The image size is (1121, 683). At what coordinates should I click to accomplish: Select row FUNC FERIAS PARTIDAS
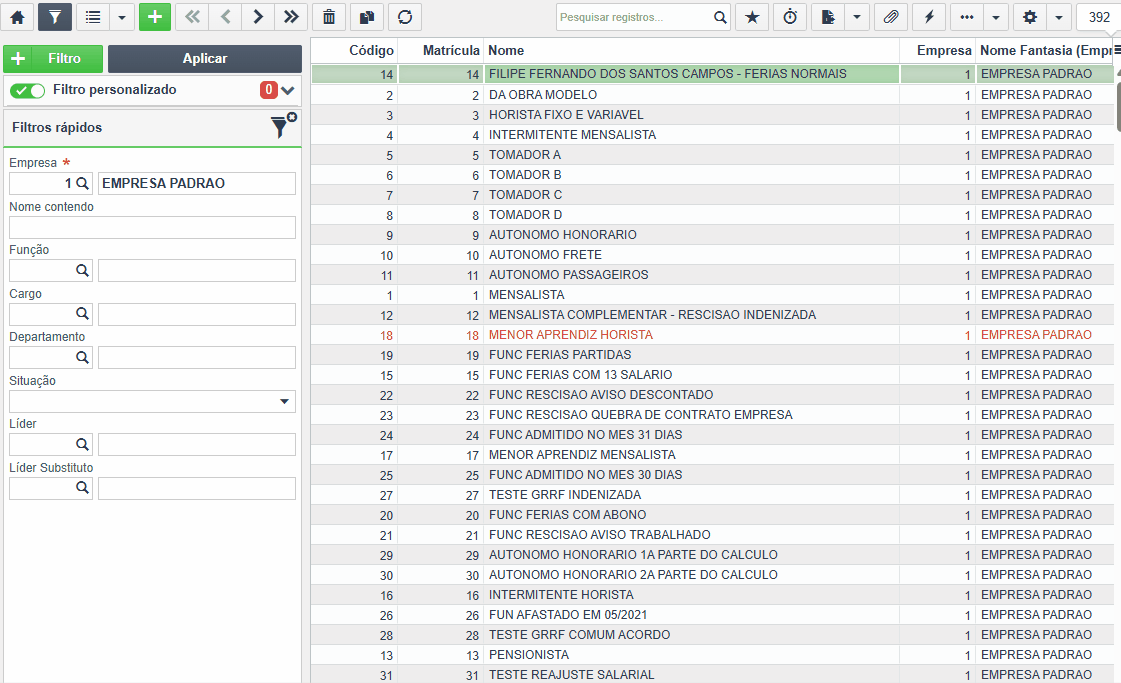(712, 355)
